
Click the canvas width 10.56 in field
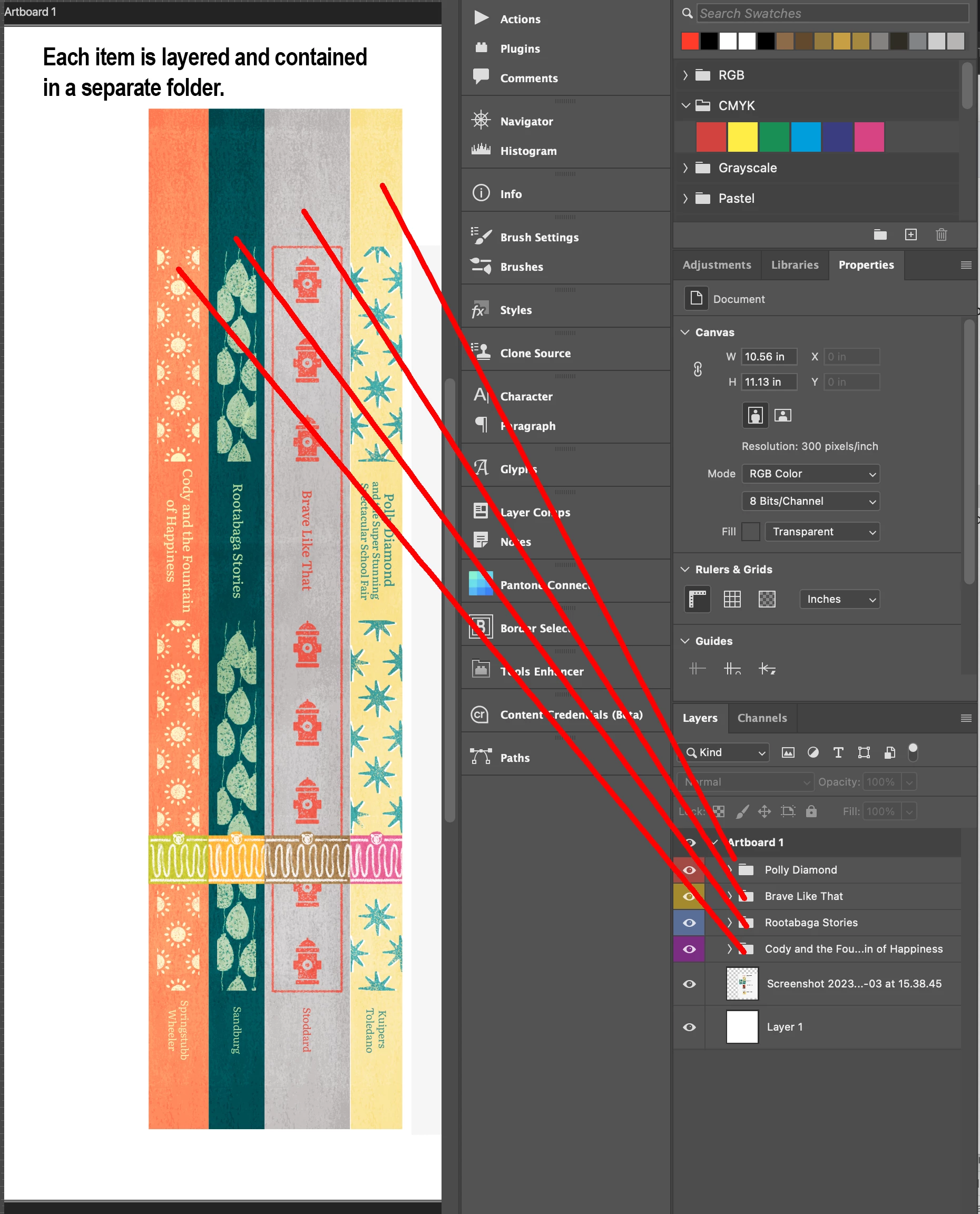click(768, 357)
